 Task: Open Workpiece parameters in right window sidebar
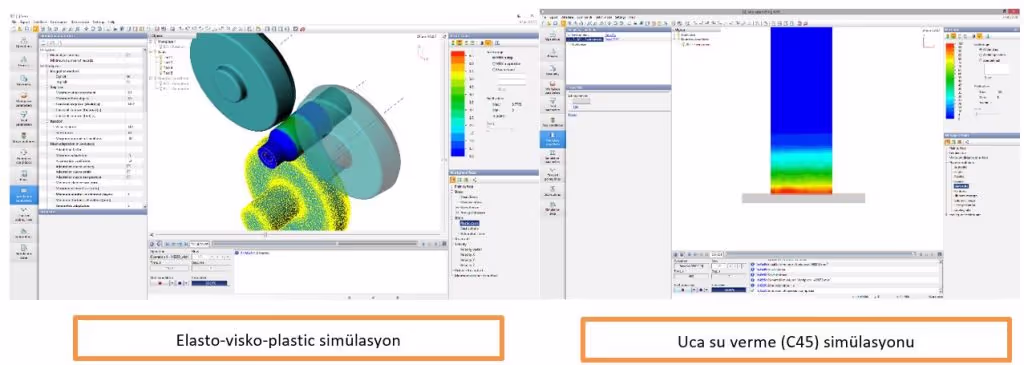[x=552, y=87]
